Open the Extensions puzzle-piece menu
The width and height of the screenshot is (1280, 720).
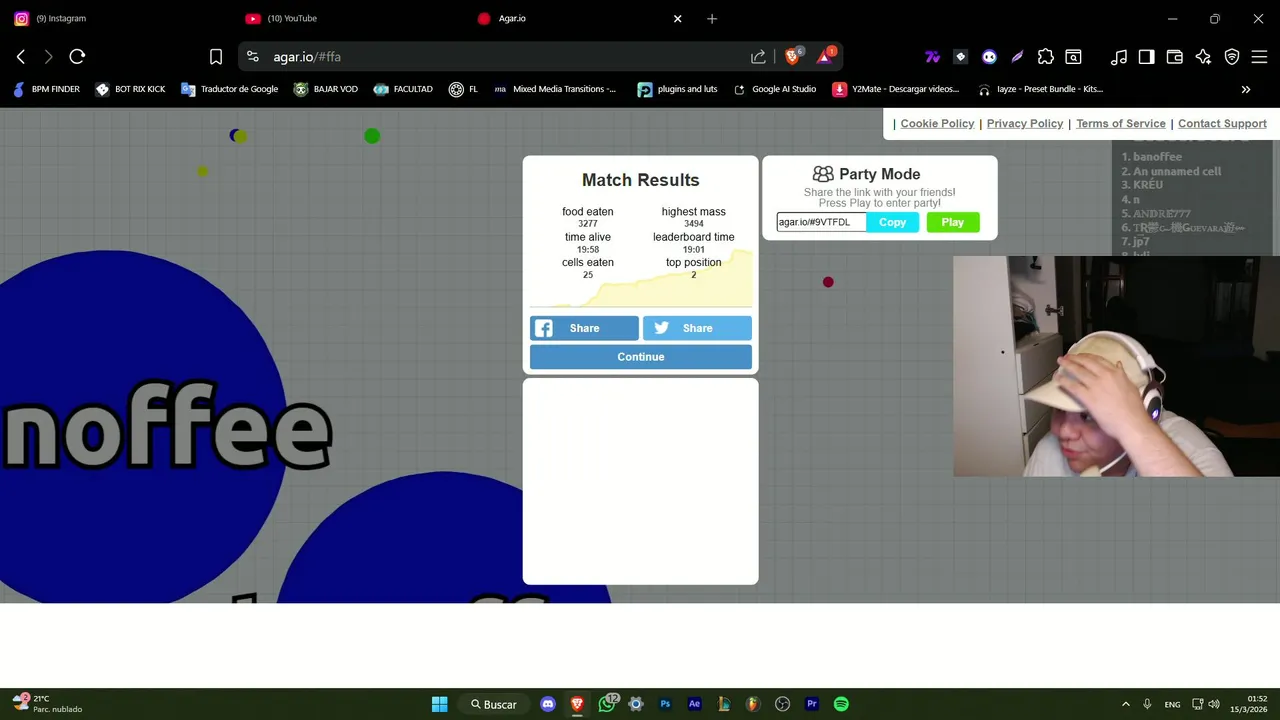(1045, 57)
